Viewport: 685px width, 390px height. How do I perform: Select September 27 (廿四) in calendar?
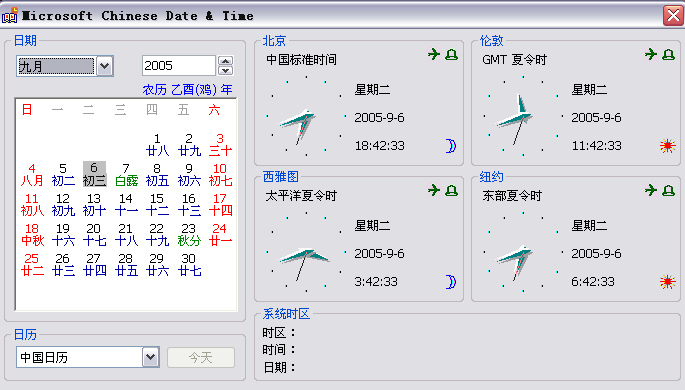(94, 265)
